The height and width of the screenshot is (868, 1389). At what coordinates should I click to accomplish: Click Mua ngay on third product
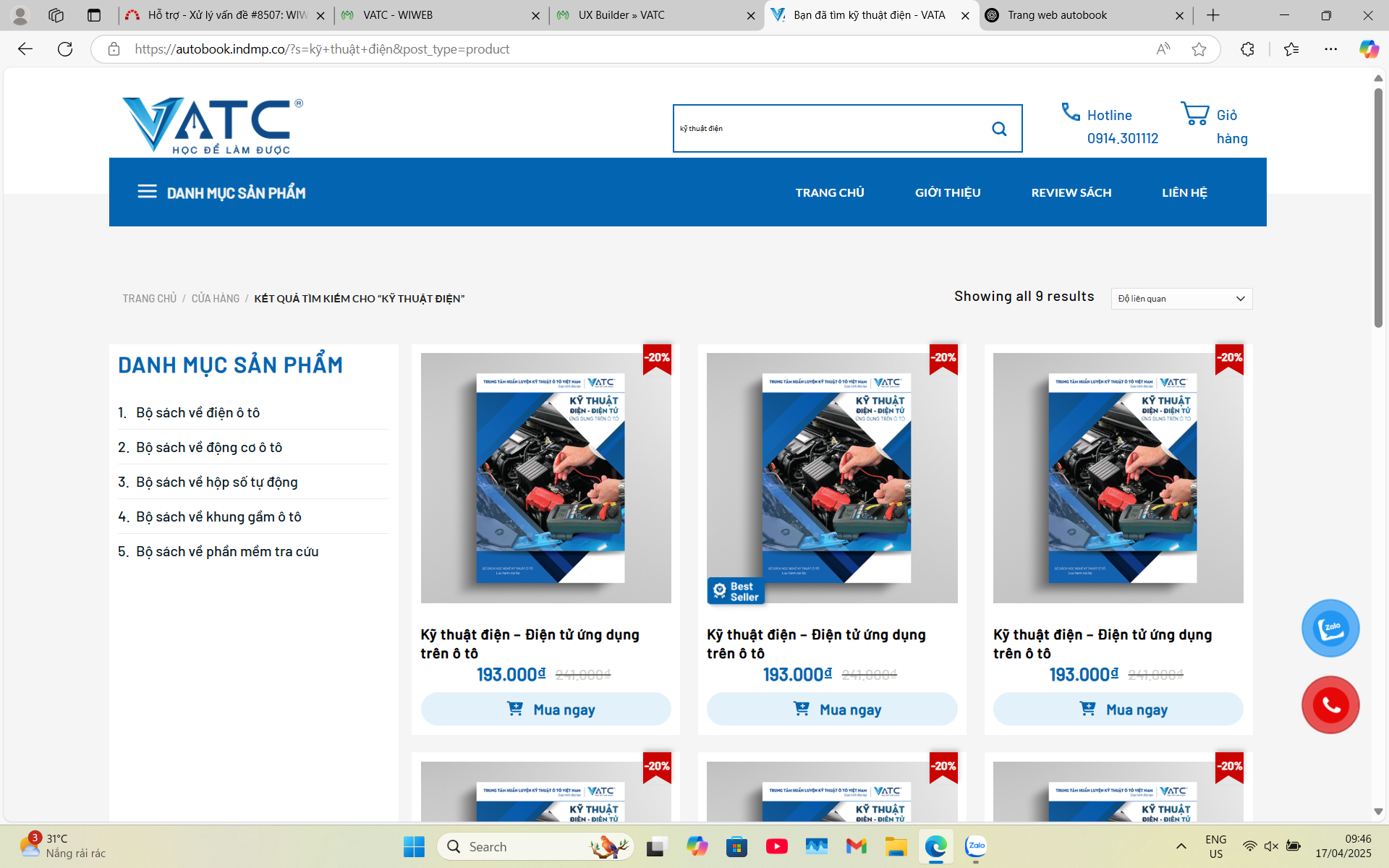pos(1118,709)
